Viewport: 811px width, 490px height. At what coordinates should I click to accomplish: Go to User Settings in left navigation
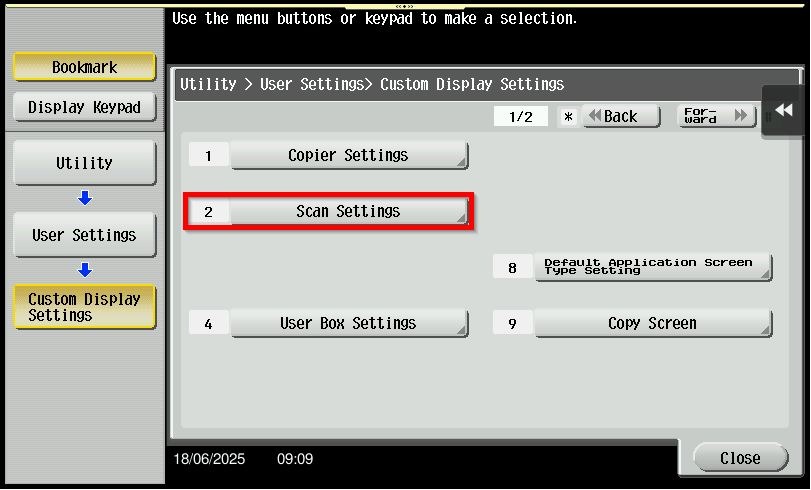tap(84, 235)
